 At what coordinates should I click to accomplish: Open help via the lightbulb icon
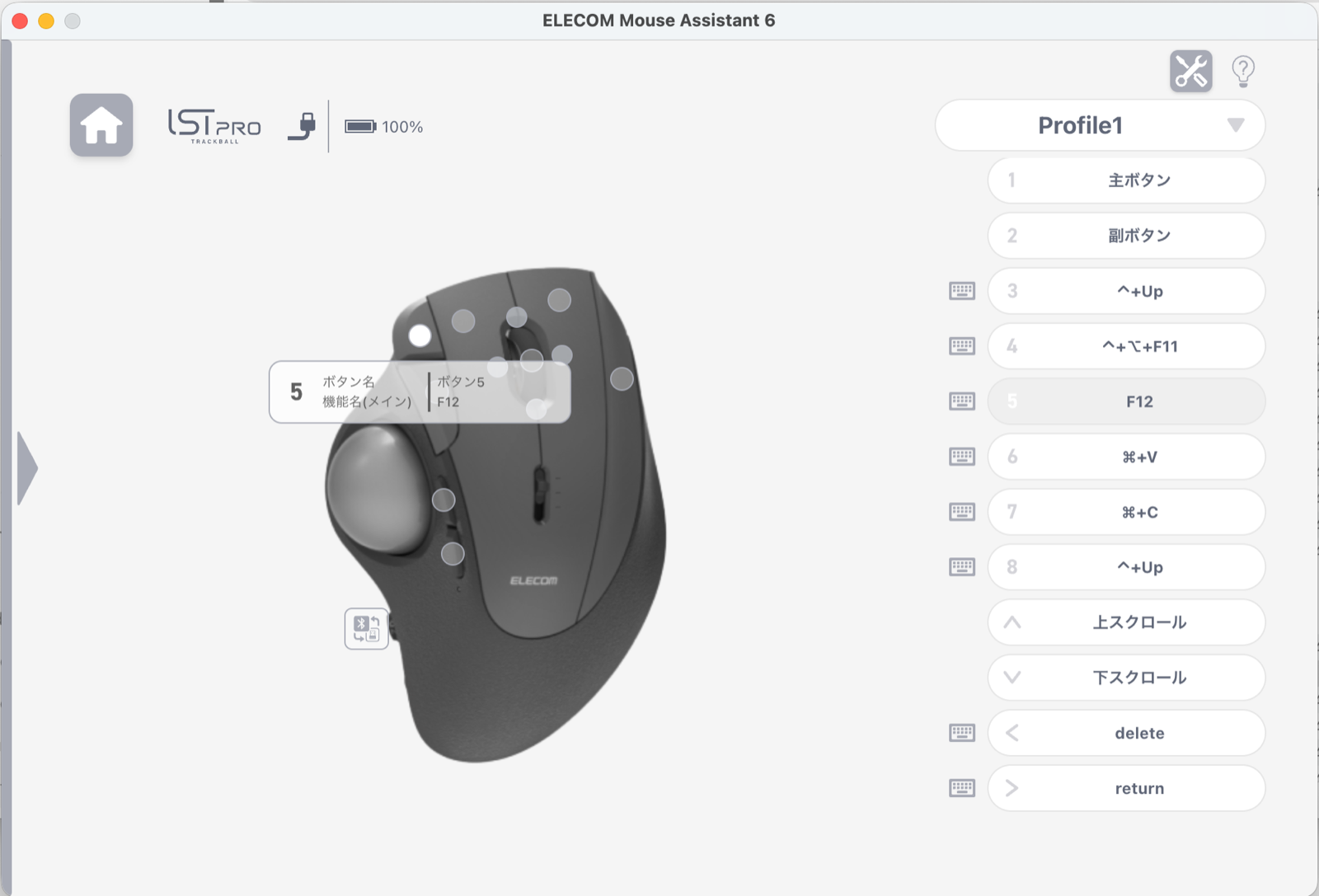point(1243,72)
